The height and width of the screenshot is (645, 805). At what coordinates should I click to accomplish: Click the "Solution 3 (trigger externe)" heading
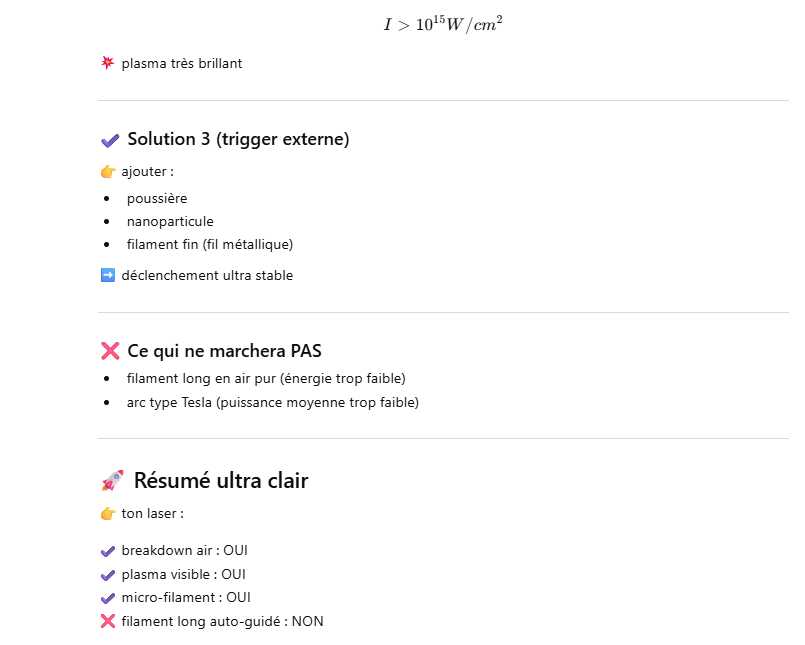click(x=238, y=140)
